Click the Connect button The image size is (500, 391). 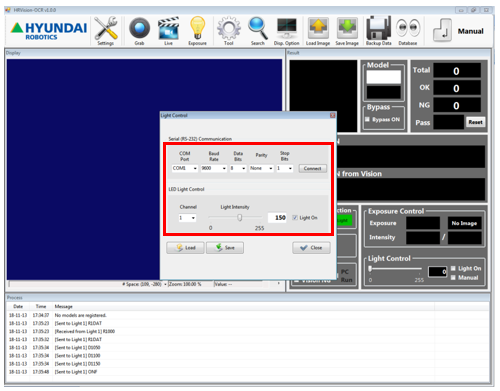pyautogui.click(x=312, y=168)
